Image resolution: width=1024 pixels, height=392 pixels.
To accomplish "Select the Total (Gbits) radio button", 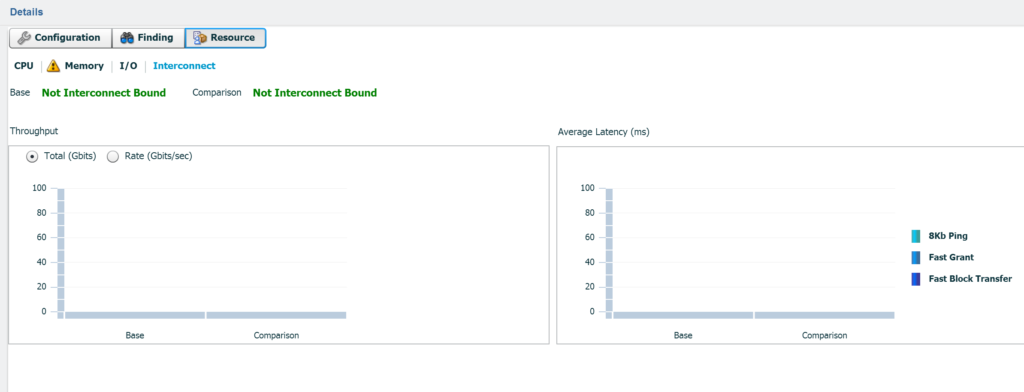I will pyautogui.click(x=32, y=157).
